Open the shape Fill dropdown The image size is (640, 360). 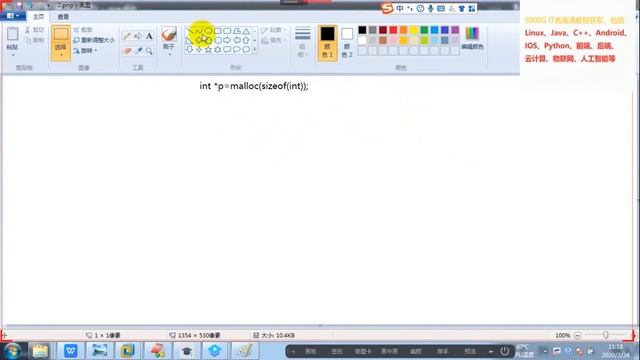(273, 40)
